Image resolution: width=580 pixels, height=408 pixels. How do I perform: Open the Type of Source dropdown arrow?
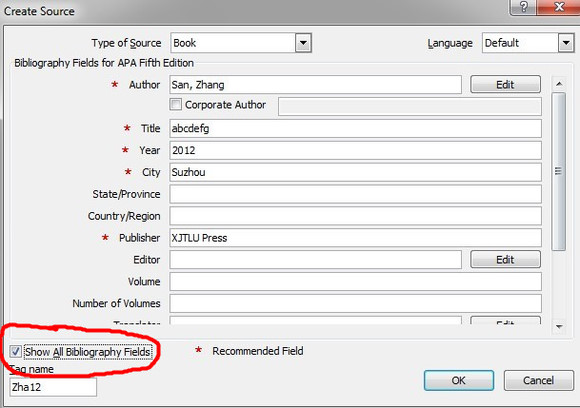(x=303, y=43)
